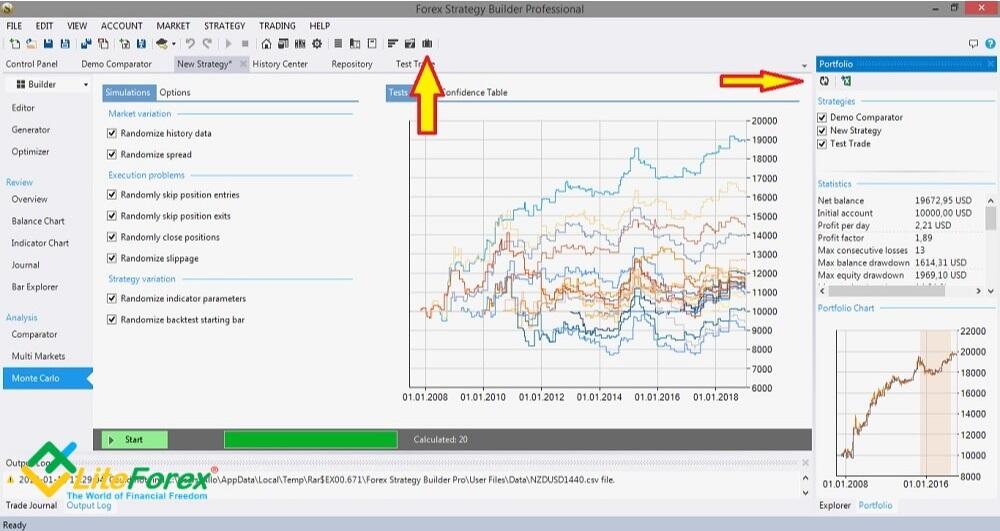The width and height of the screenshot is (1000, 531).
Task: Click Output Log scroll down arrow
Action: click(805, 493)
